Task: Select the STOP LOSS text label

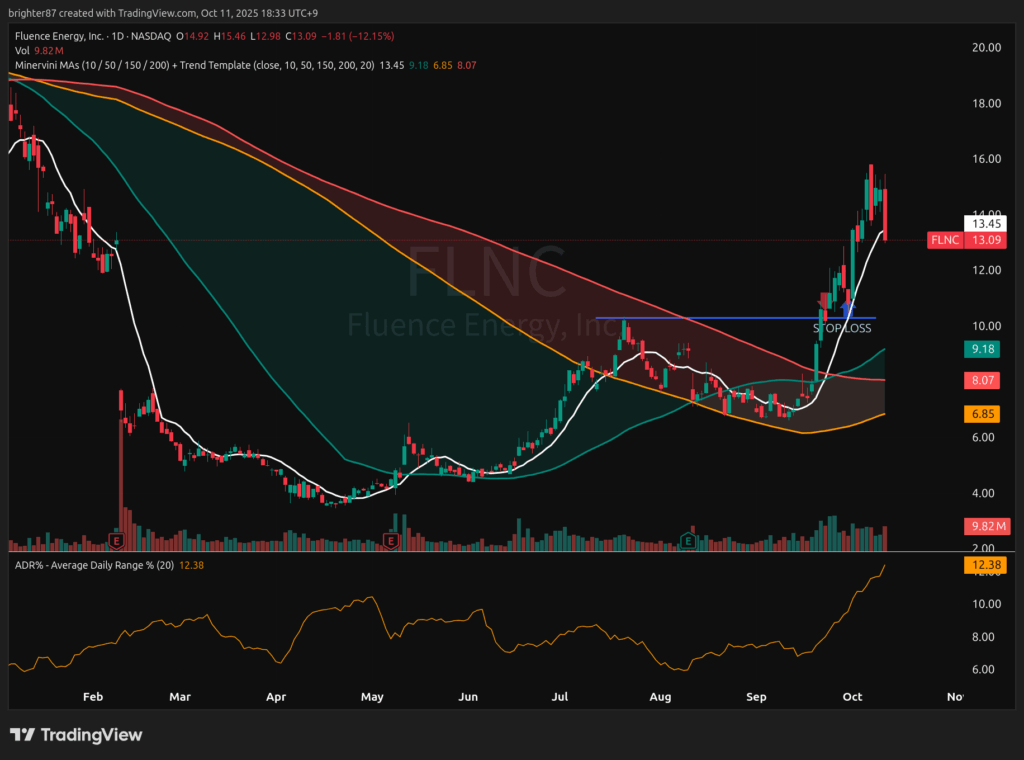Action: (841, 327)
